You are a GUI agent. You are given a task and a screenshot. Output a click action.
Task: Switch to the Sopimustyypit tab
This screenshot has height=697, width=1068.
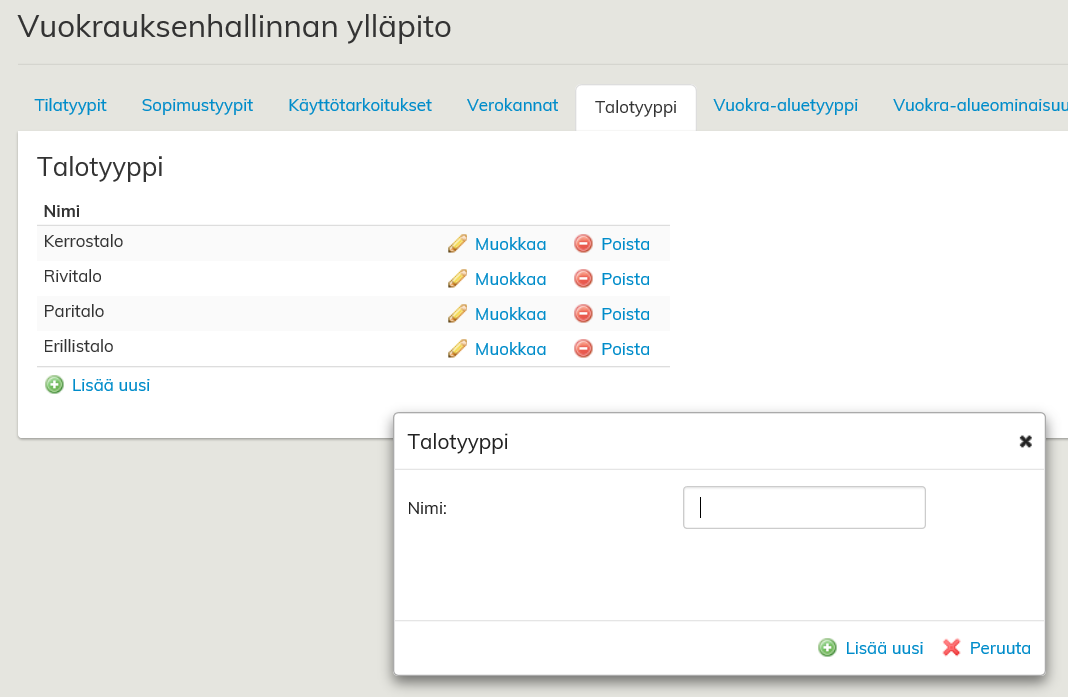point(197,105)
